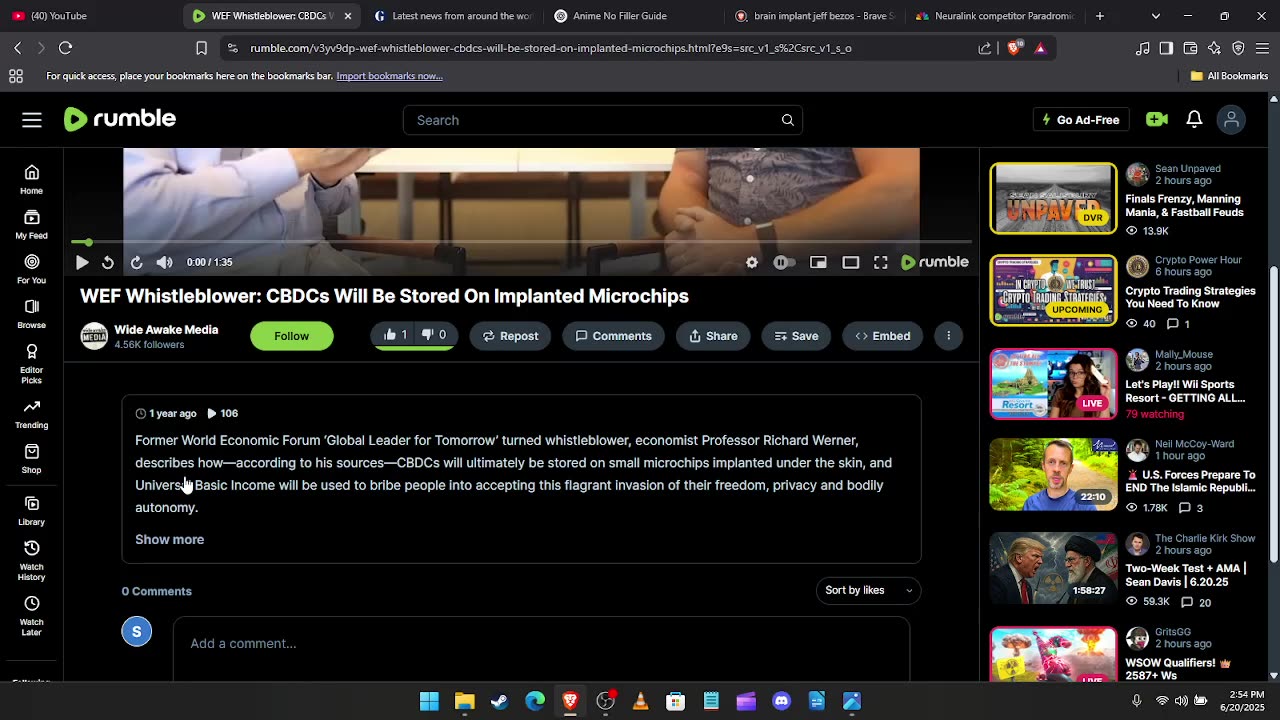Rewind the video with back arrow
1280x720 pixels.
(108, 262)
